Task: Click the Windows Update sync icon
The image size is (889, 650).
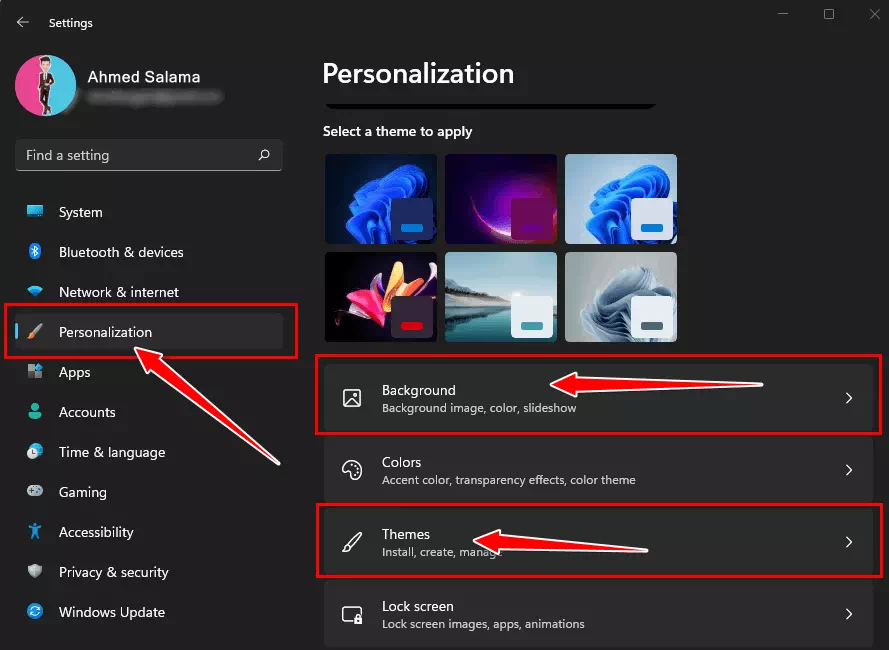Action: point(35,611)
